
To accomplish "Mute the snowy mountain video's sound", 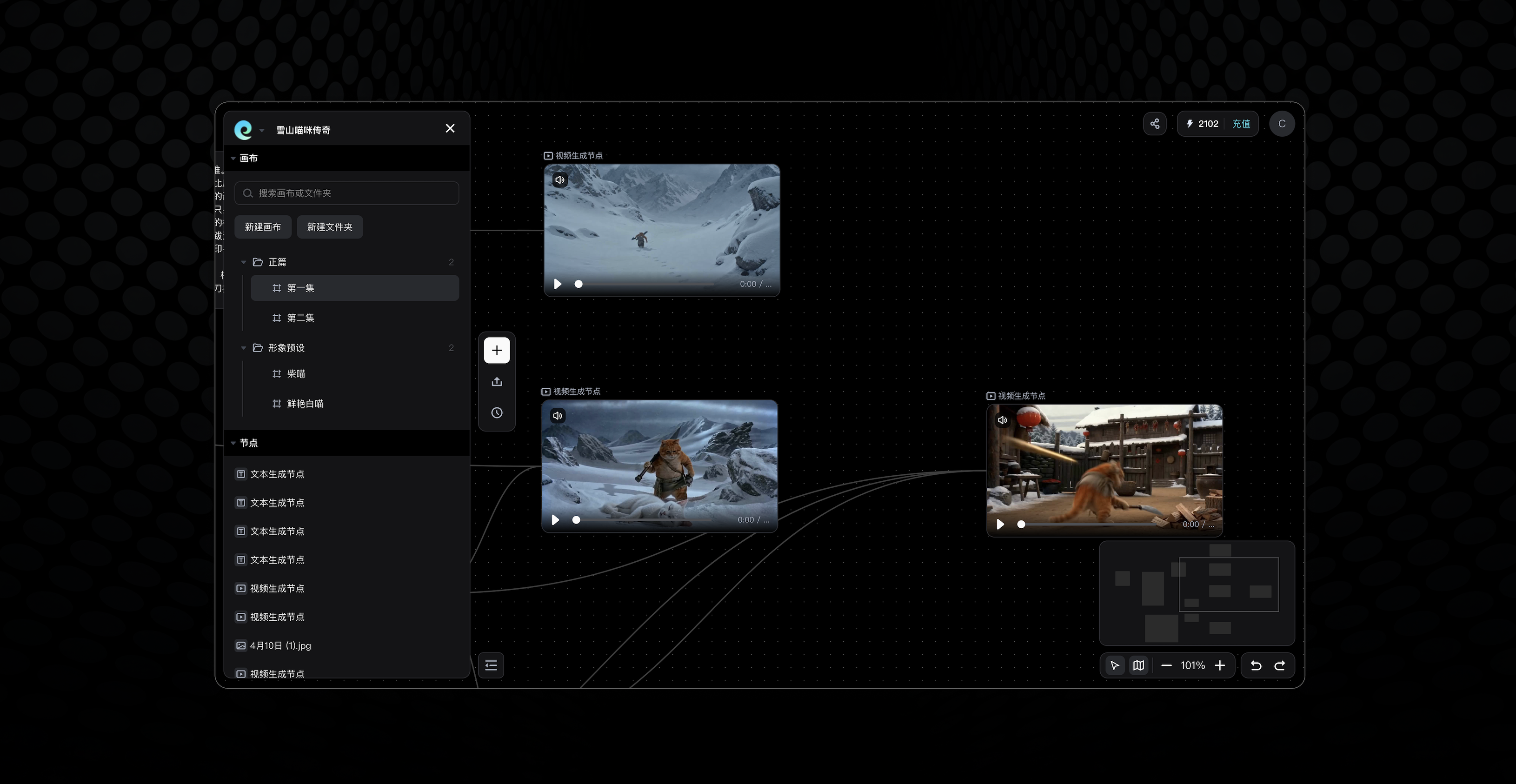I will point(560,180).
